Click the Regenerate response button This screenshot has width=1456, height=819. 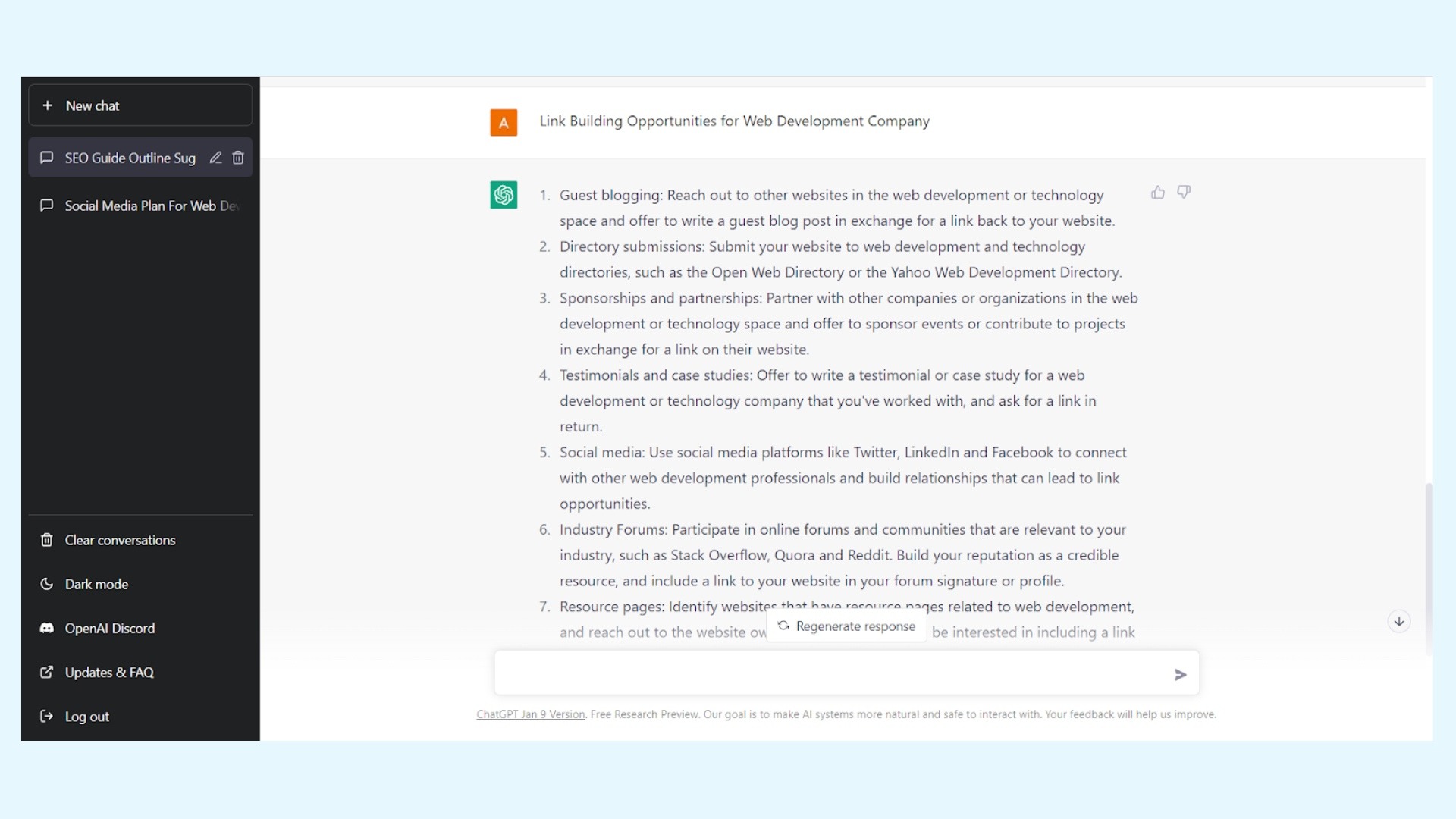pos(845,625)
